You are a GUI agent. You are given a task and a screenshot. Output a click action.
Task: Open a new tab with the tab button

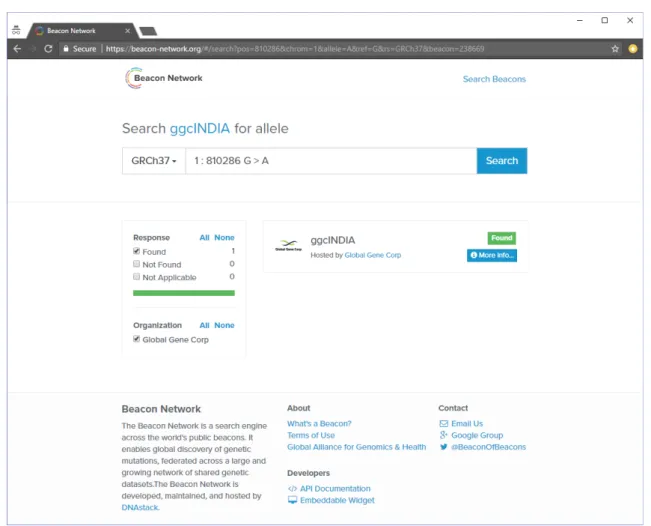[148, 31]
